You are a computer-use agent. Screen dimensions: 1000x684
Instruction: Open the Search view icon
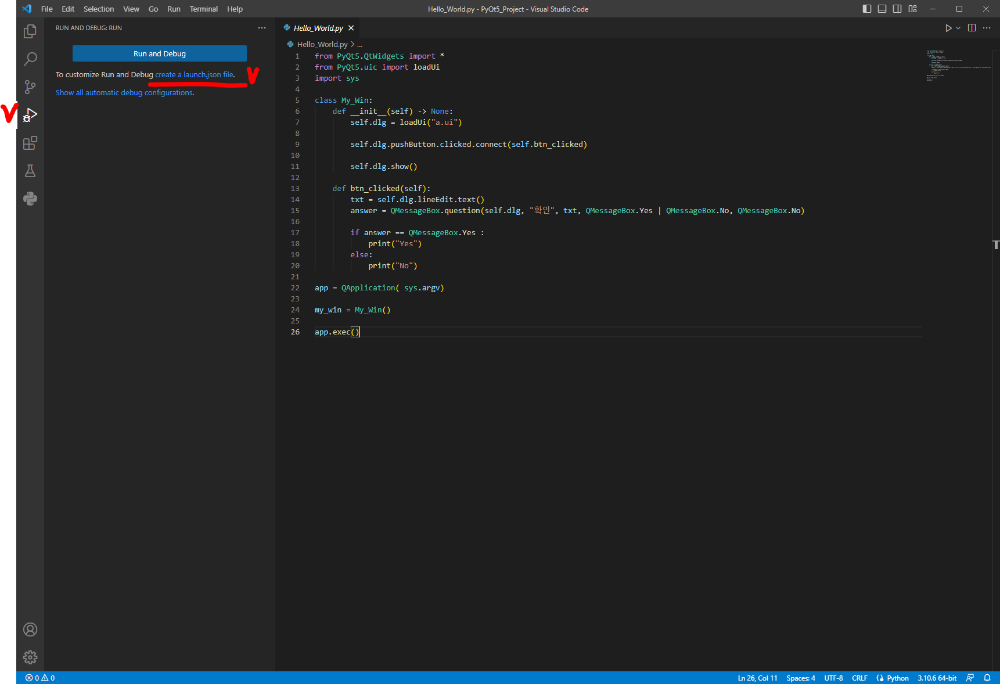pos(30,59)
